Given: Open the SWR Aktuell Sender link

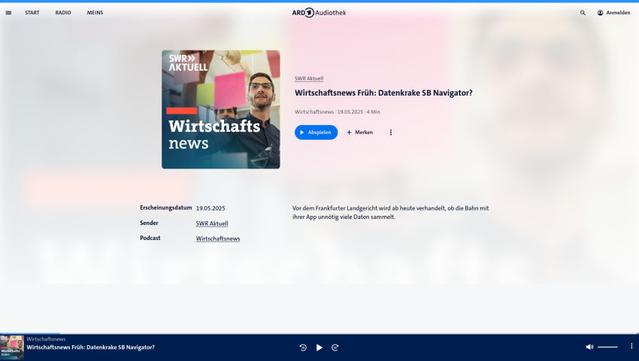Looking at the screenshot, I should 212,224.
